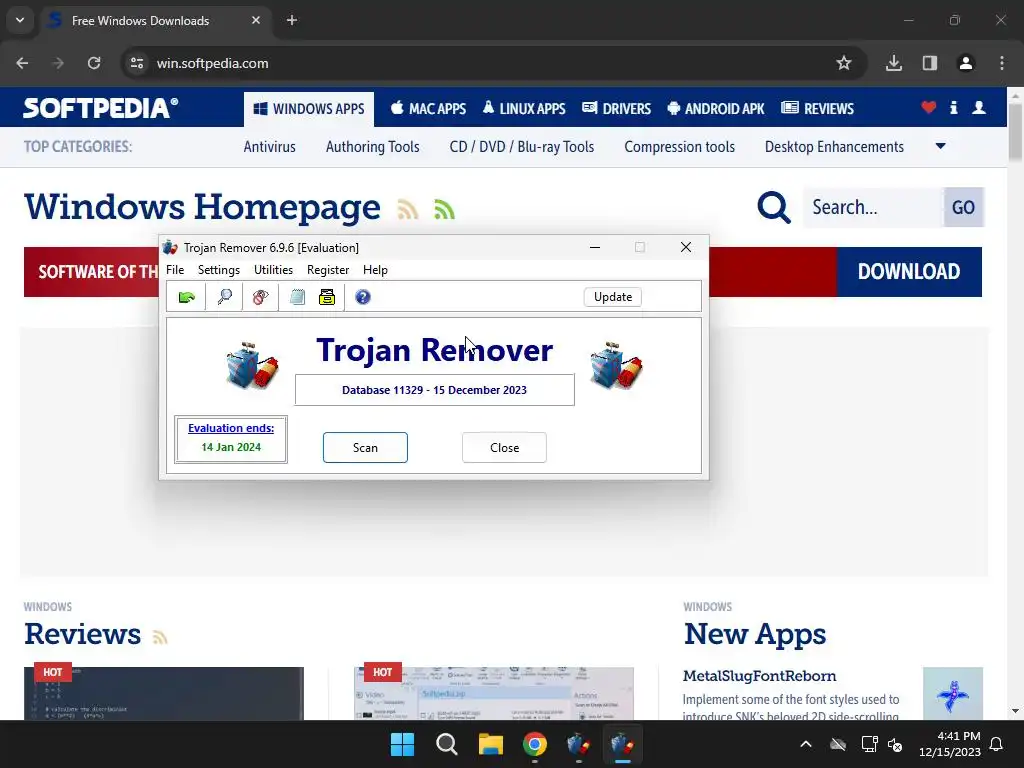Screen dimensions: 1024x768
Task: Open Chrome downloads icon
Action: coord(894,63)
